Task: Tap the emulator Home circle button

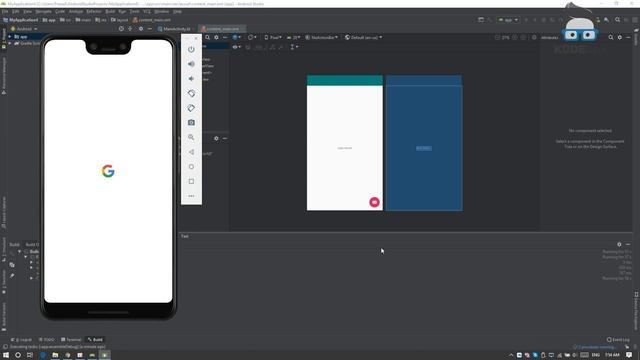Action: click(191, 167)
